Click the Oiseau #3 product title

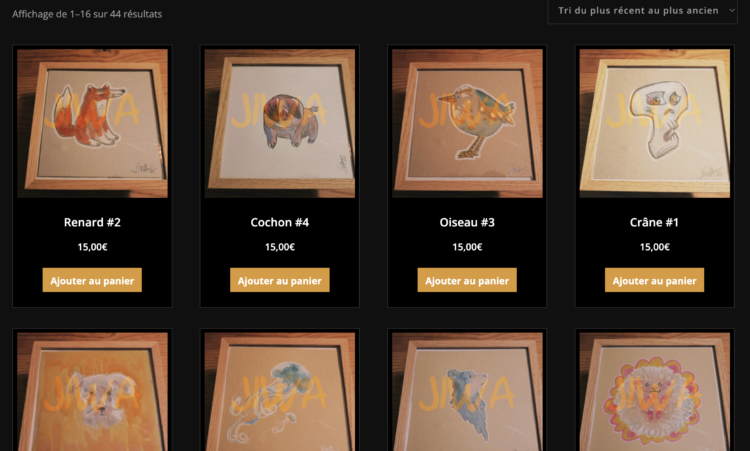(467, 222)
